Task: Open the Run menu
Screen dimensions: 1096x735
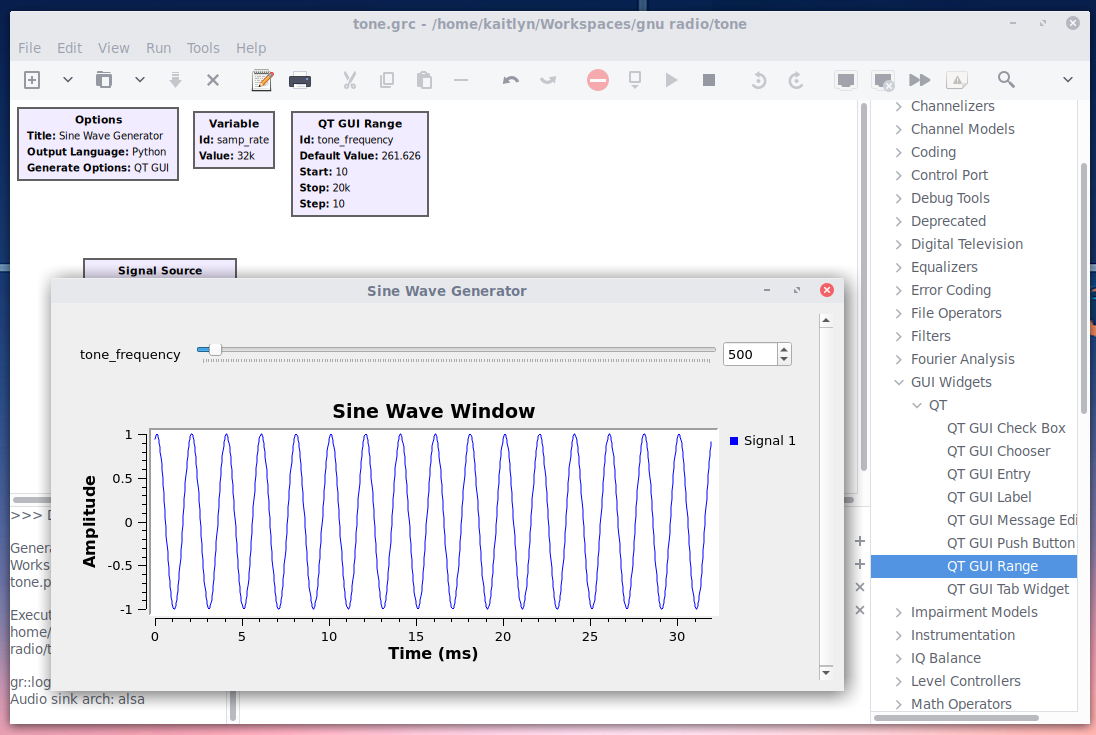Action: coord(158,47)
